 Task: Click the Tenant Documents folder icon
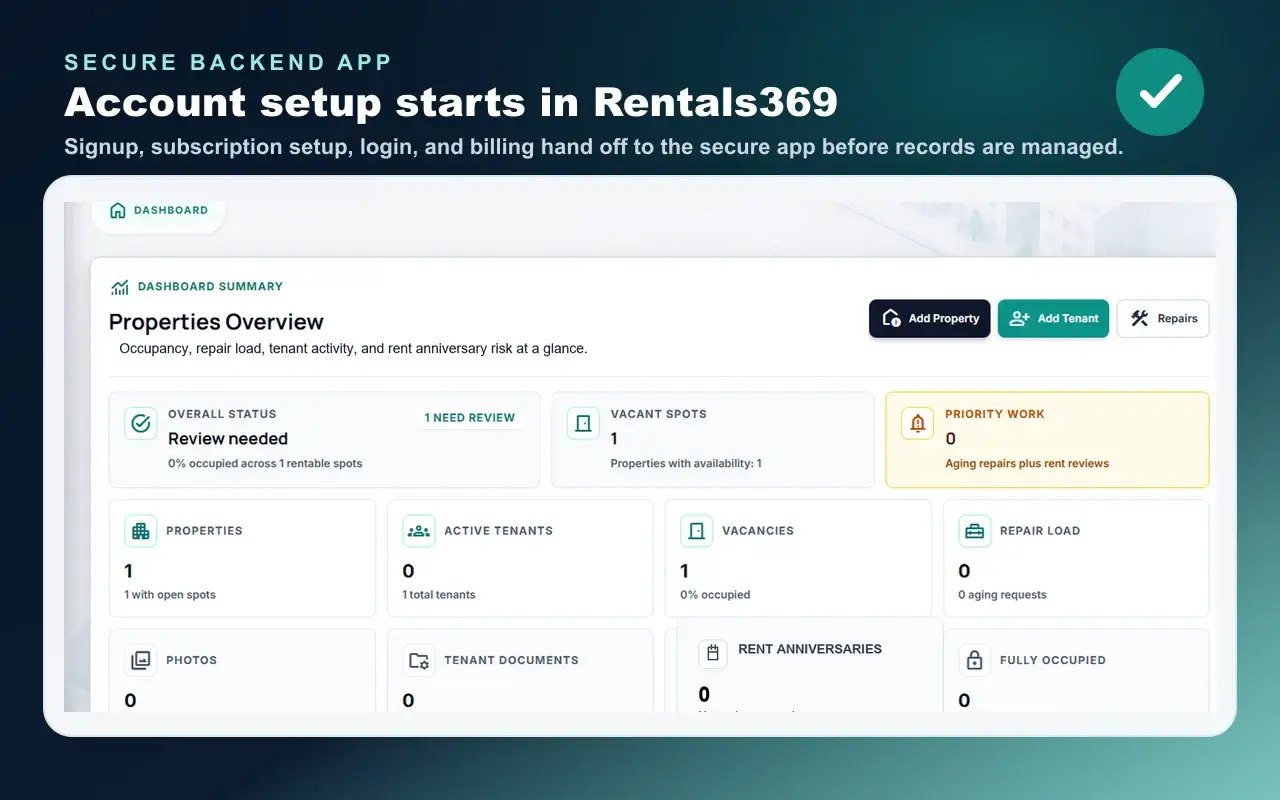click(x=419, y=660)
